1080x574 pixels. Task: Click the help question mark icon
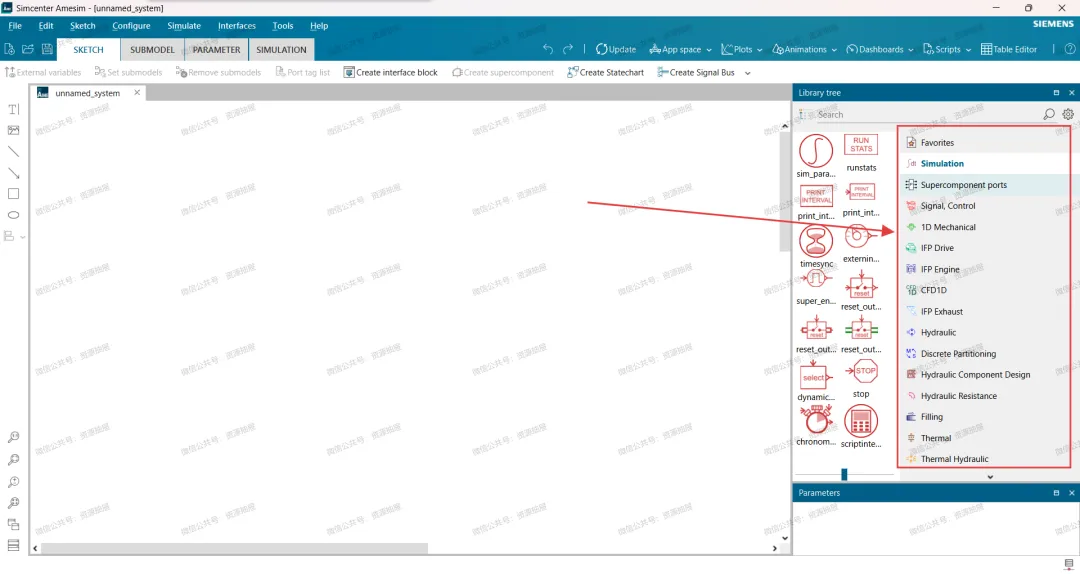point(1070,49)
